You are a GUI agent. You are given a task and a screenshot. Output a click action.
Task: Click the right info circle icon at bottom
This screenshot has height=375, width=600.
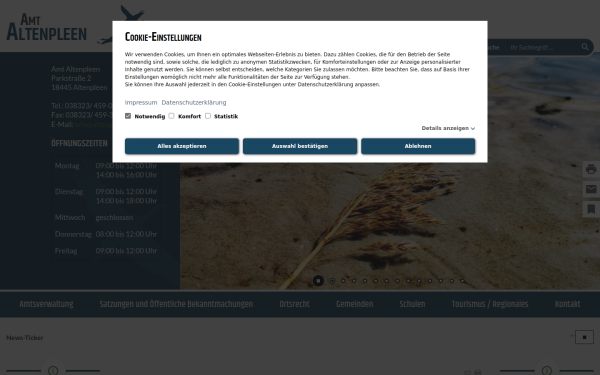tap(546, 370)
